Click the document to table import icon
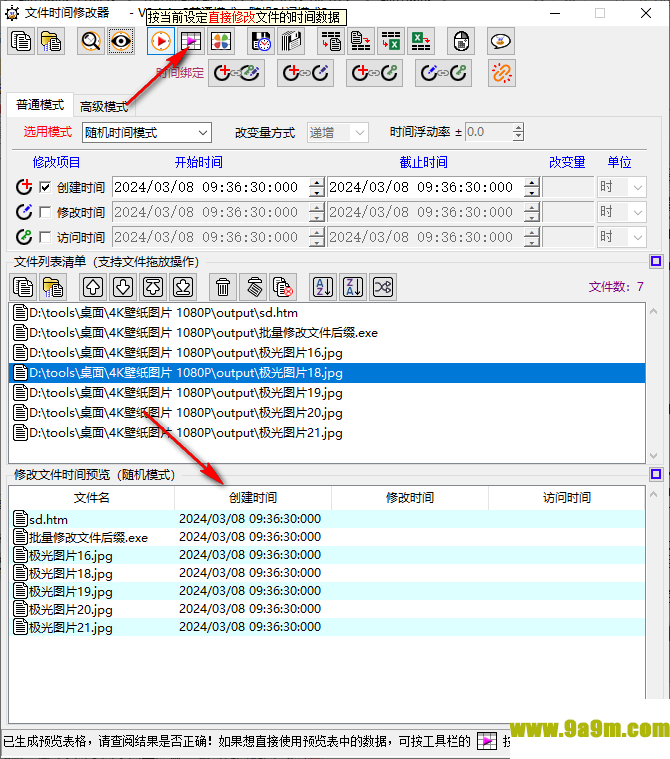Viewport: 670px width, 759px height. point(361,41)
